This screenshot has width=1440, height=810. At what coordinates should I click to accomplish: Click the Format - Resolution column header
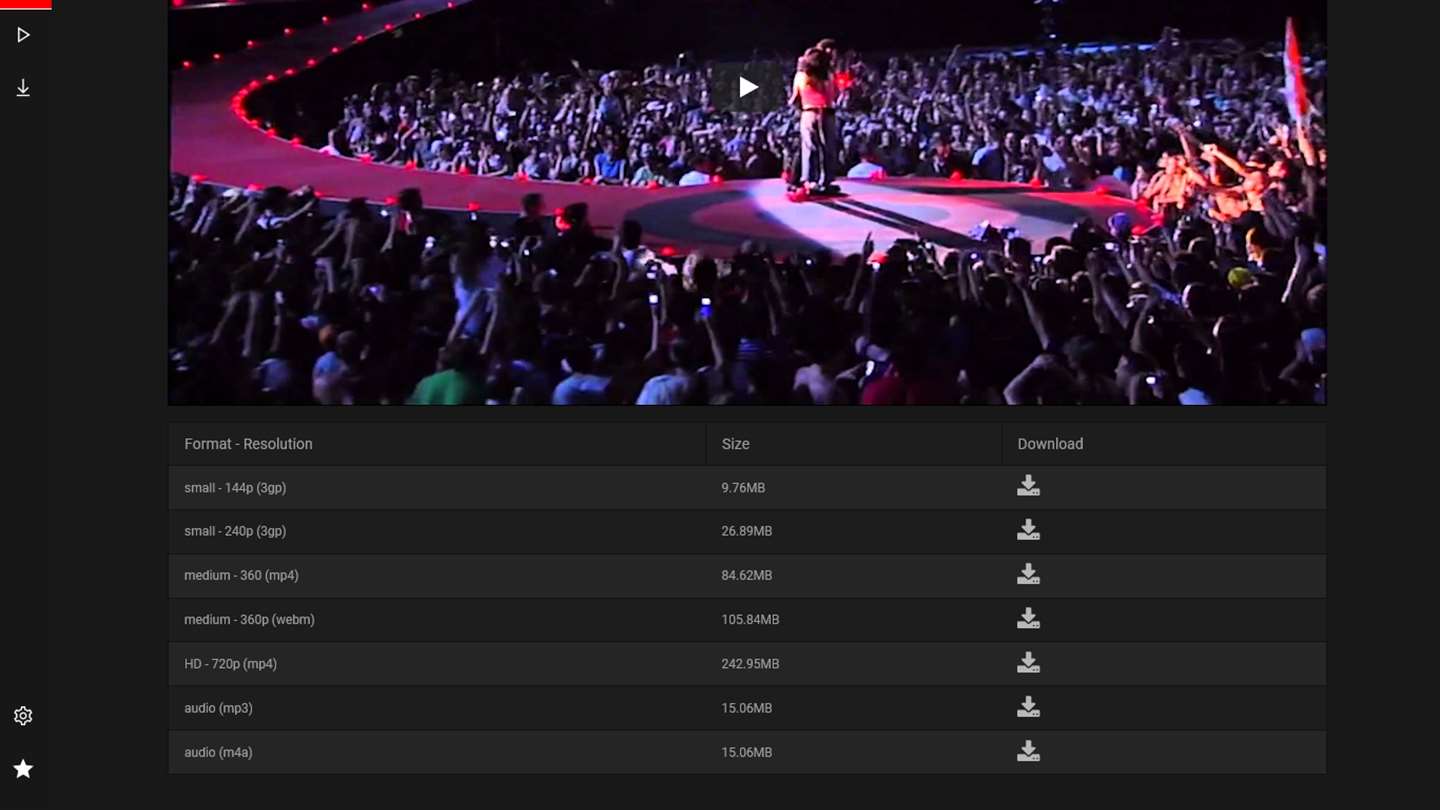pos(248,444)
